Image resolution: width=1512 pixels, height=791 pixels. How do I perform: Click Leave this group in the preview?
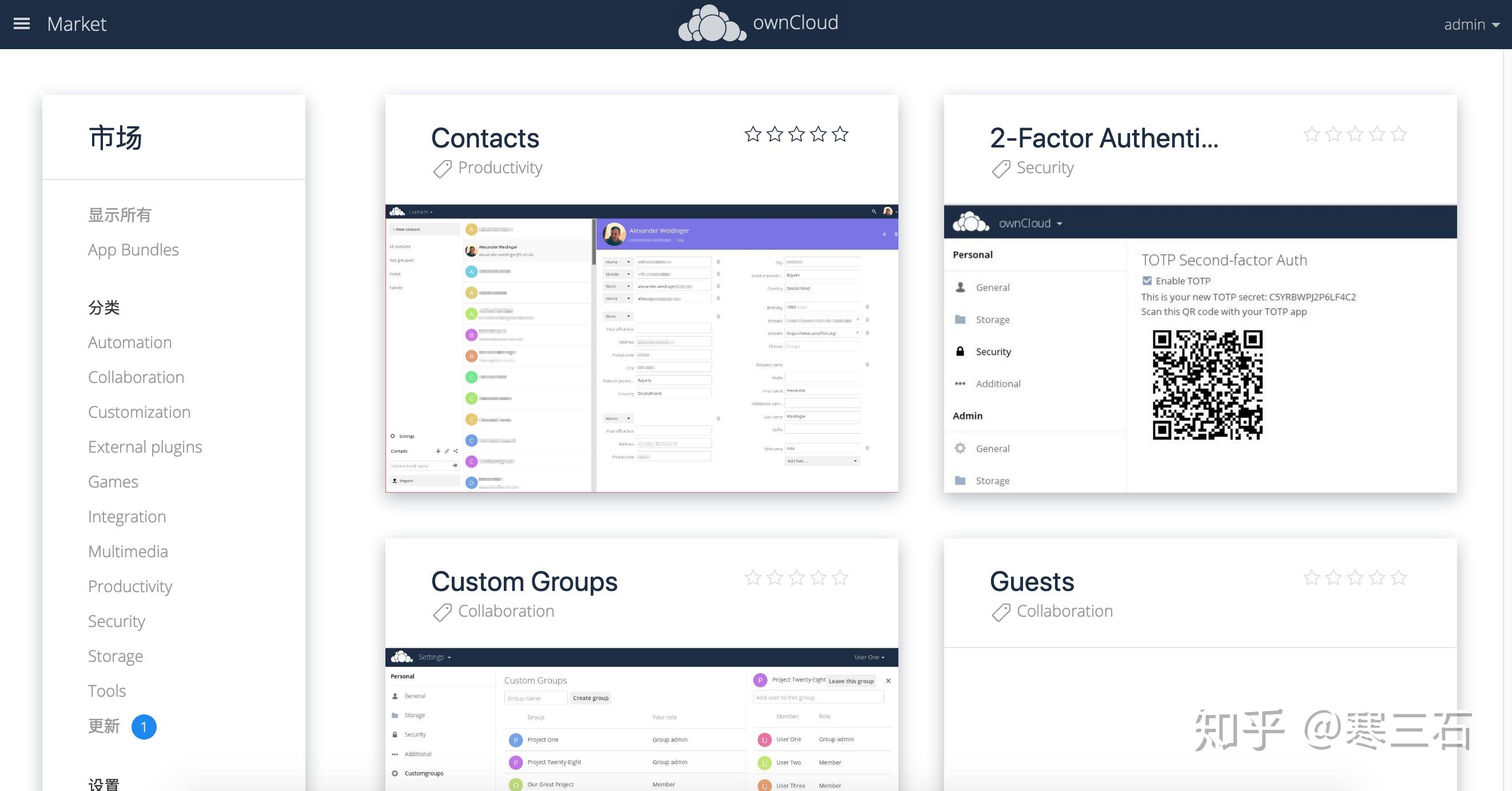click(x=851, y=681)
